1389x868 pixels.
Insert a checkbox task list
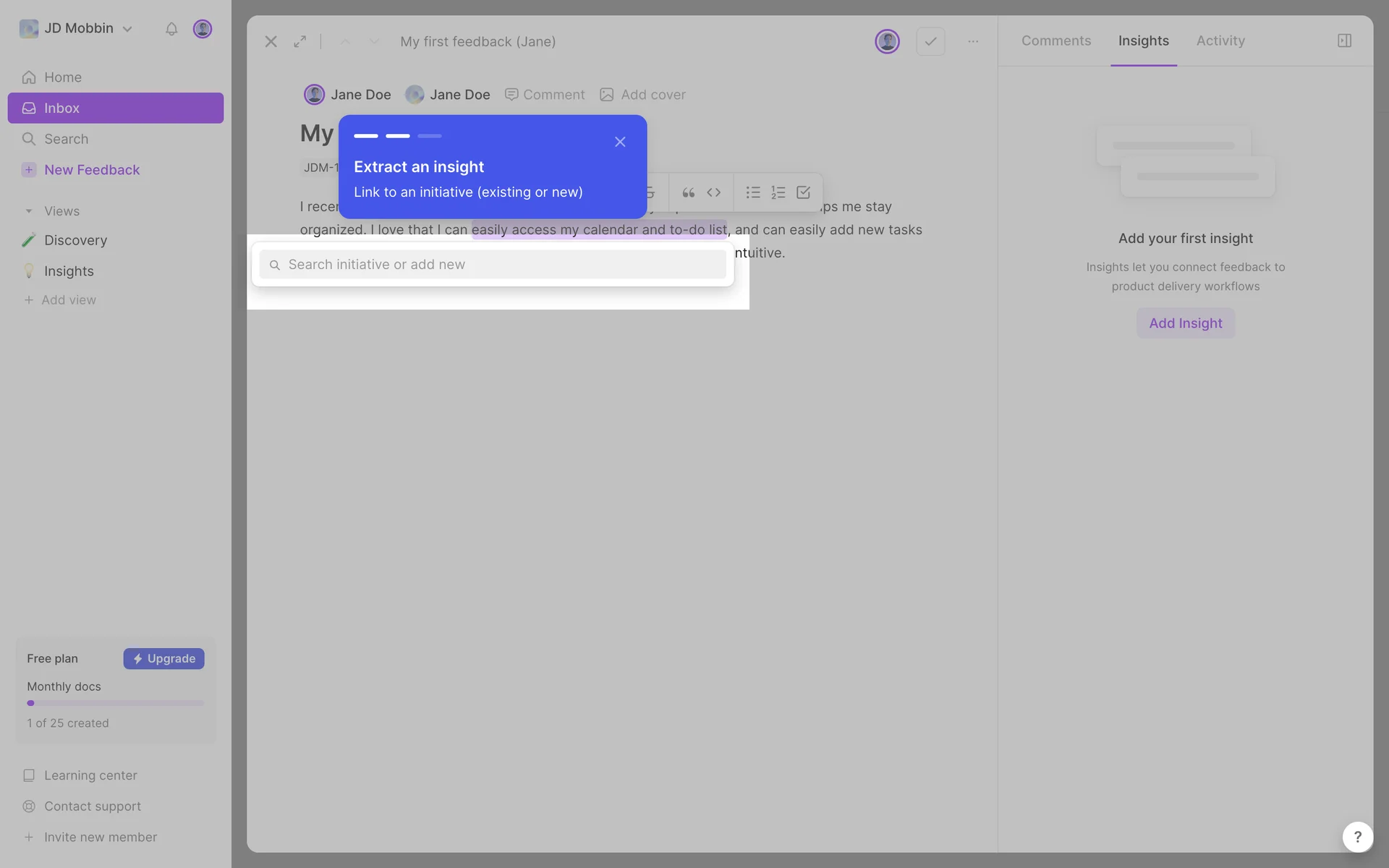click(x=803, y=192)
